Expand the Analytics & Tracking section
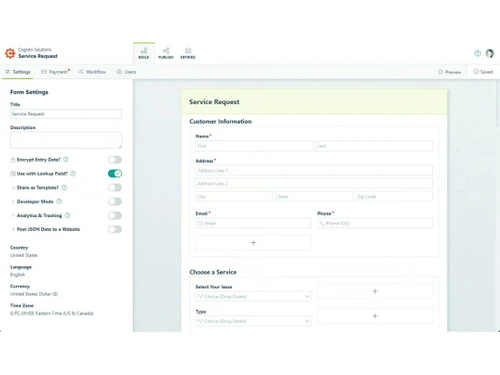This screenshot has width=500, height=375. pos(13,216)
